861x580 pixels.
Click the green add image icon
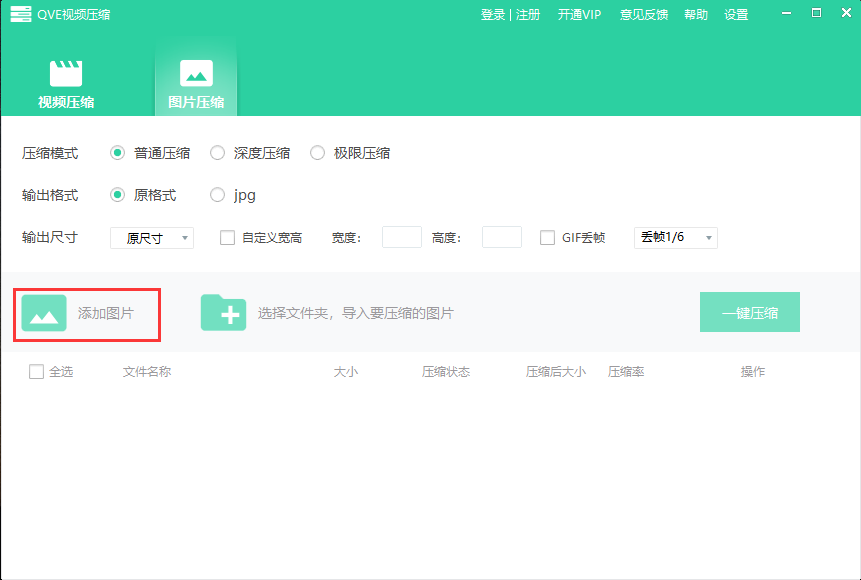(44, 313)
